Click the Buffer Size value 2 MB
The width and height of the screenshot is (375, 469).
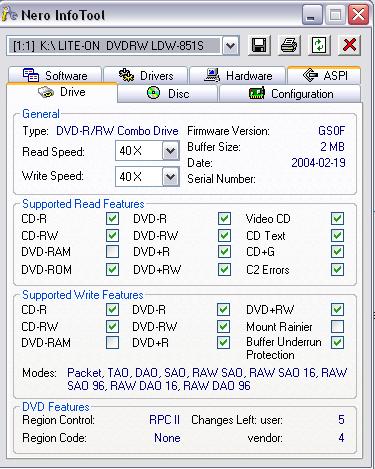coord(332,147)
